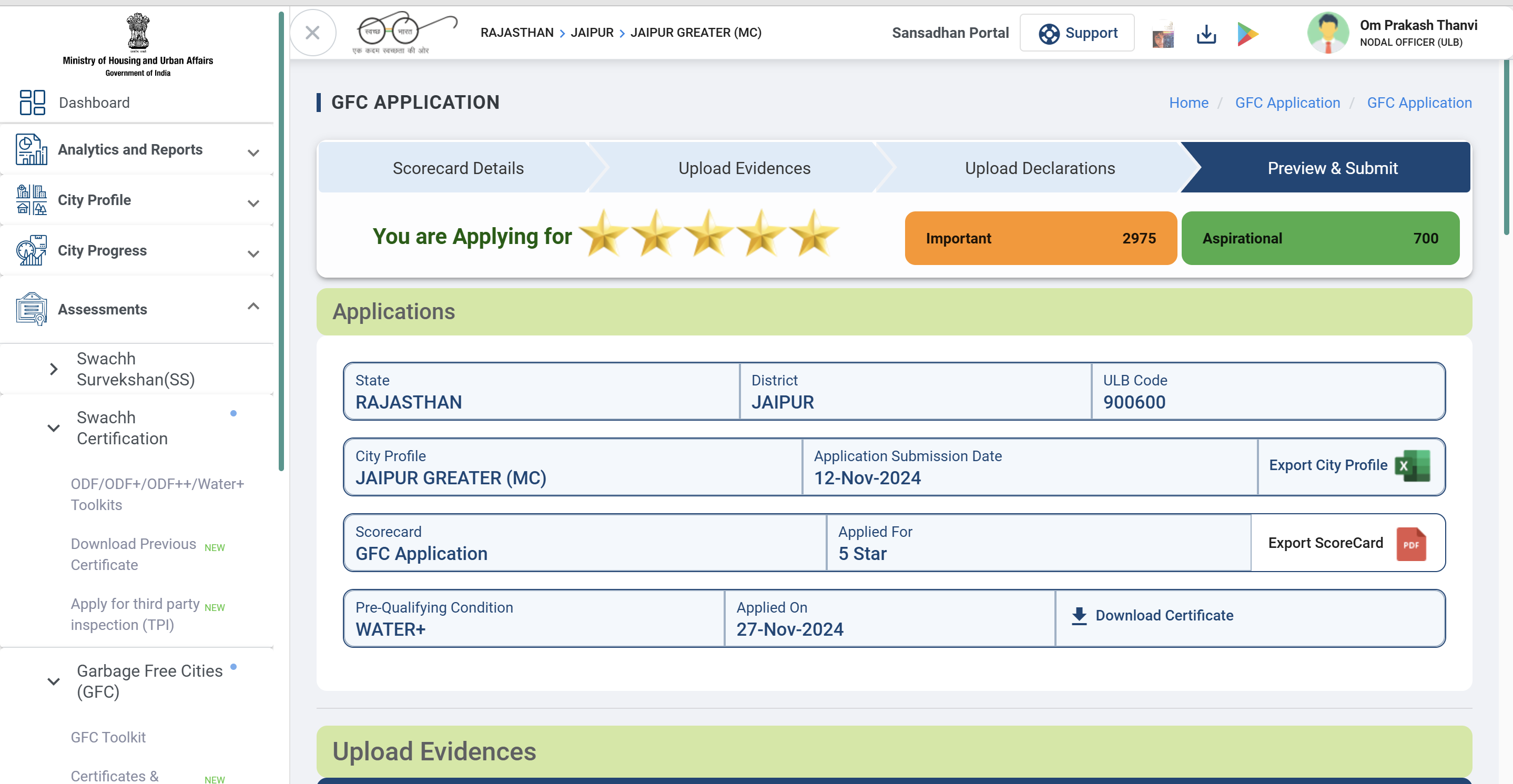This screenshot has height=784, width=1513.
Task: Click the Om Prakash Thanvi avatar
Action: (1327, 33)
